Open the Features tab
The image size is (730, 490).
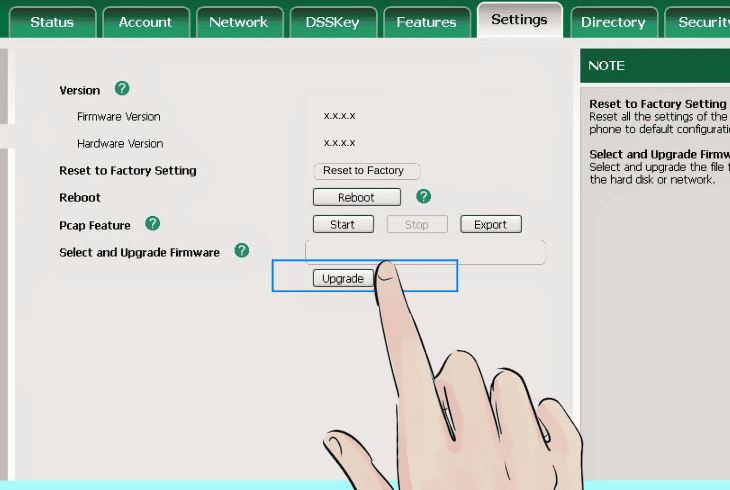[426, 22]
